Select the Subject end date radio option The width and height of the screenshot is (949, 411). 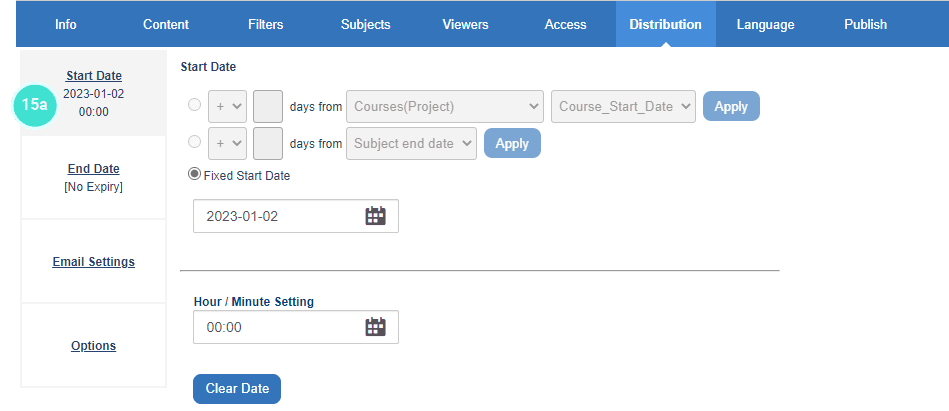194,142
